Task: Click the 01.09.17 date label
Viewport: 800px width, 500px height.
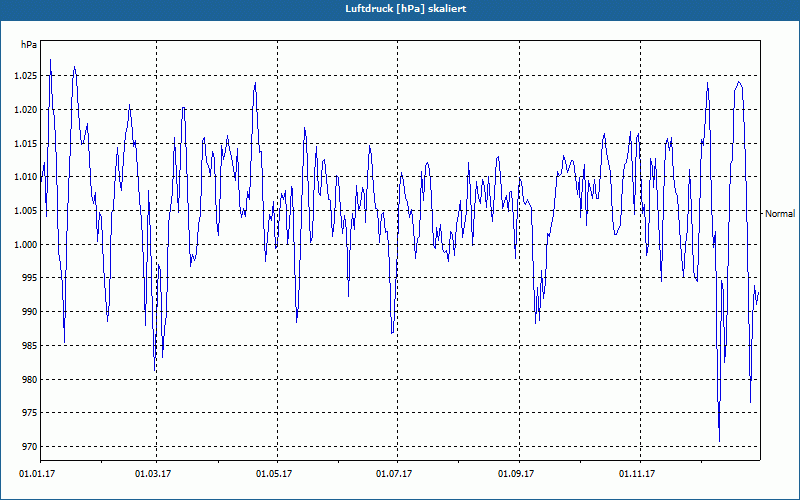Action: pos(516,474)
